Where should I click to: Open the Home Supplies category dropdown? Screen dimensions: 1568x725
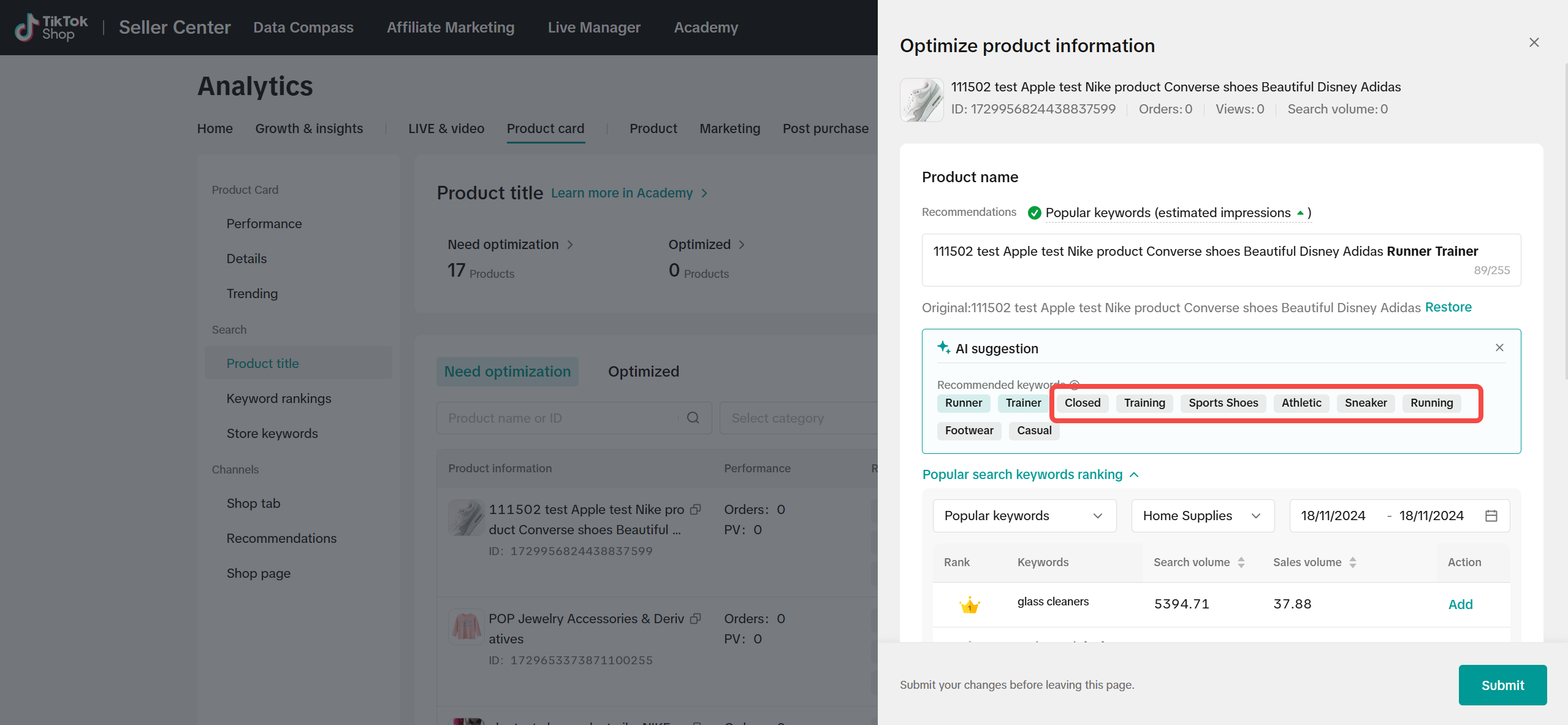pyautogui.click(x=1202, y=516)
